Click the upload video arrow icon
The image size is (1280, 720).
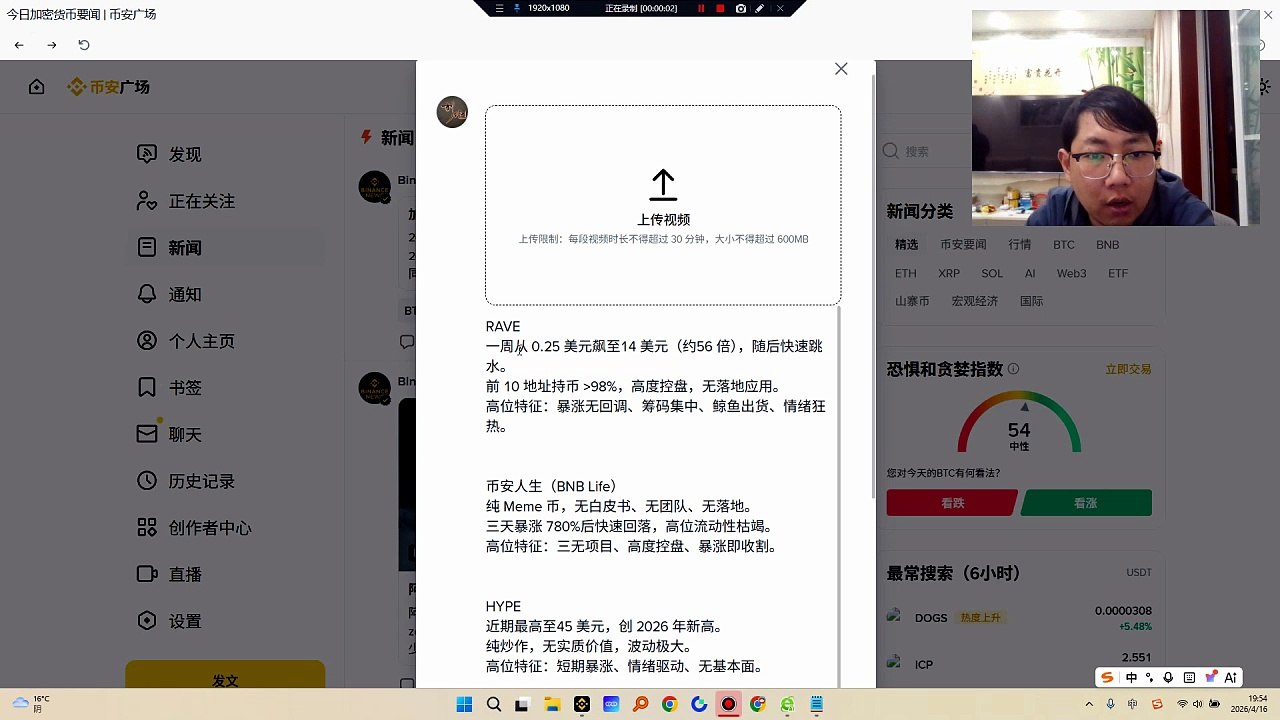(x=663, y=185)
